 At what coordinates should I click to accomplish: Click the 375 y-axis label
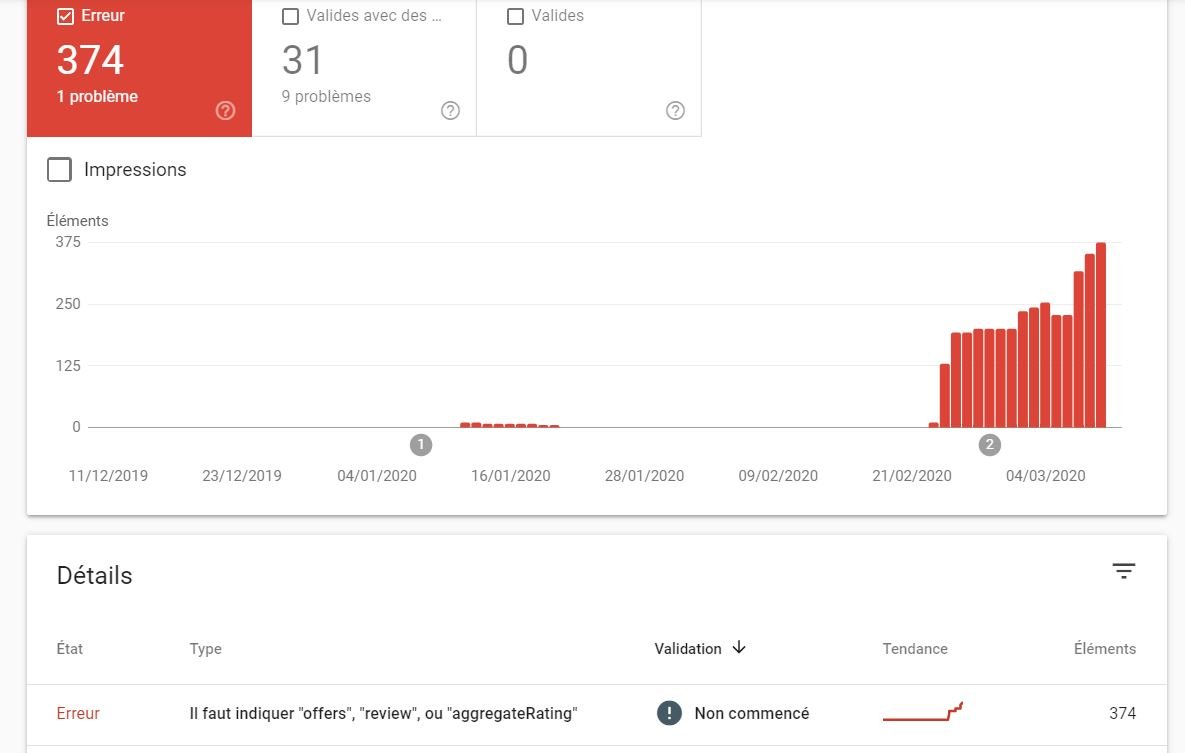(68, 242)
